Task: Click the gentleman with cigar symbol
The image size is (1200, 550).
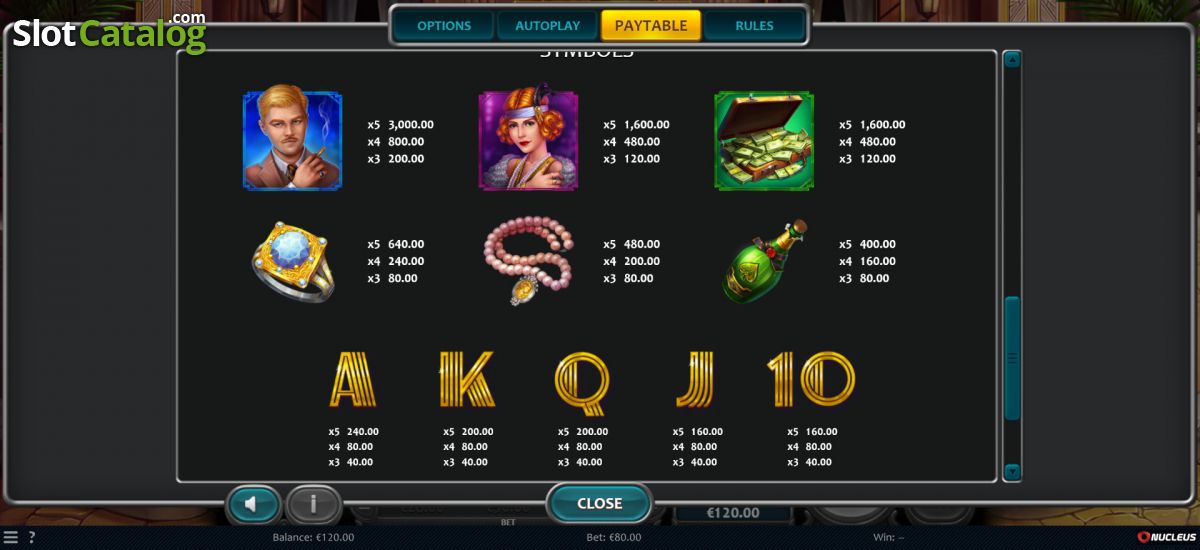Action: (x=292, y=141)
